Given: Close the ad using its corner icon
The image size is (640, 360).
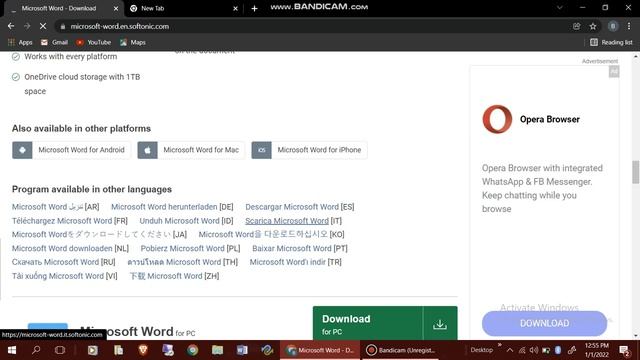Looking at the screenshot, I should 614,72.
